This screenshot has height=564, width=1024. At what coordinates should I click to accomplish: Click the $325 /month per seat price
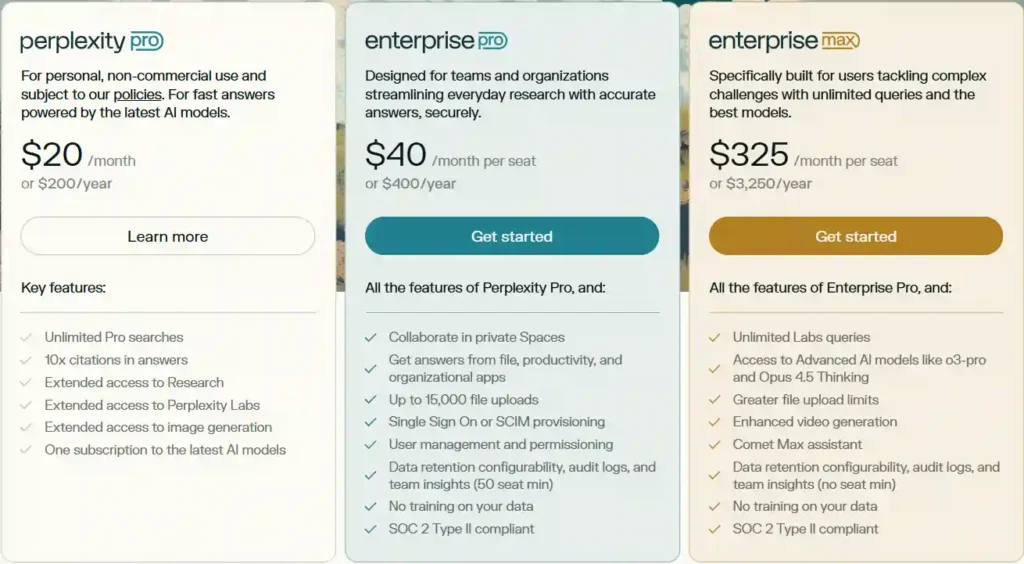click(803, 156)
